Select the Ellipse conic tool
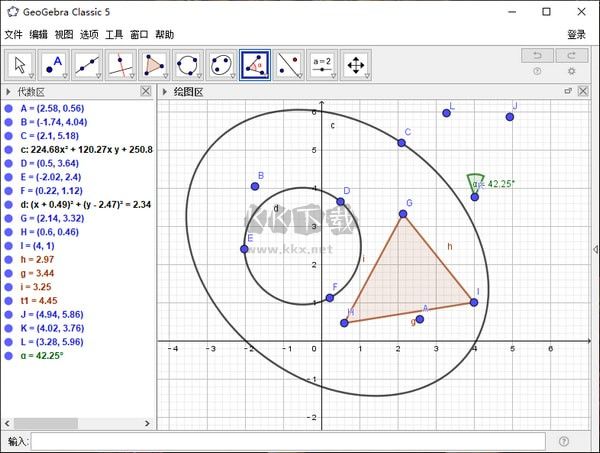 point(221,65)
